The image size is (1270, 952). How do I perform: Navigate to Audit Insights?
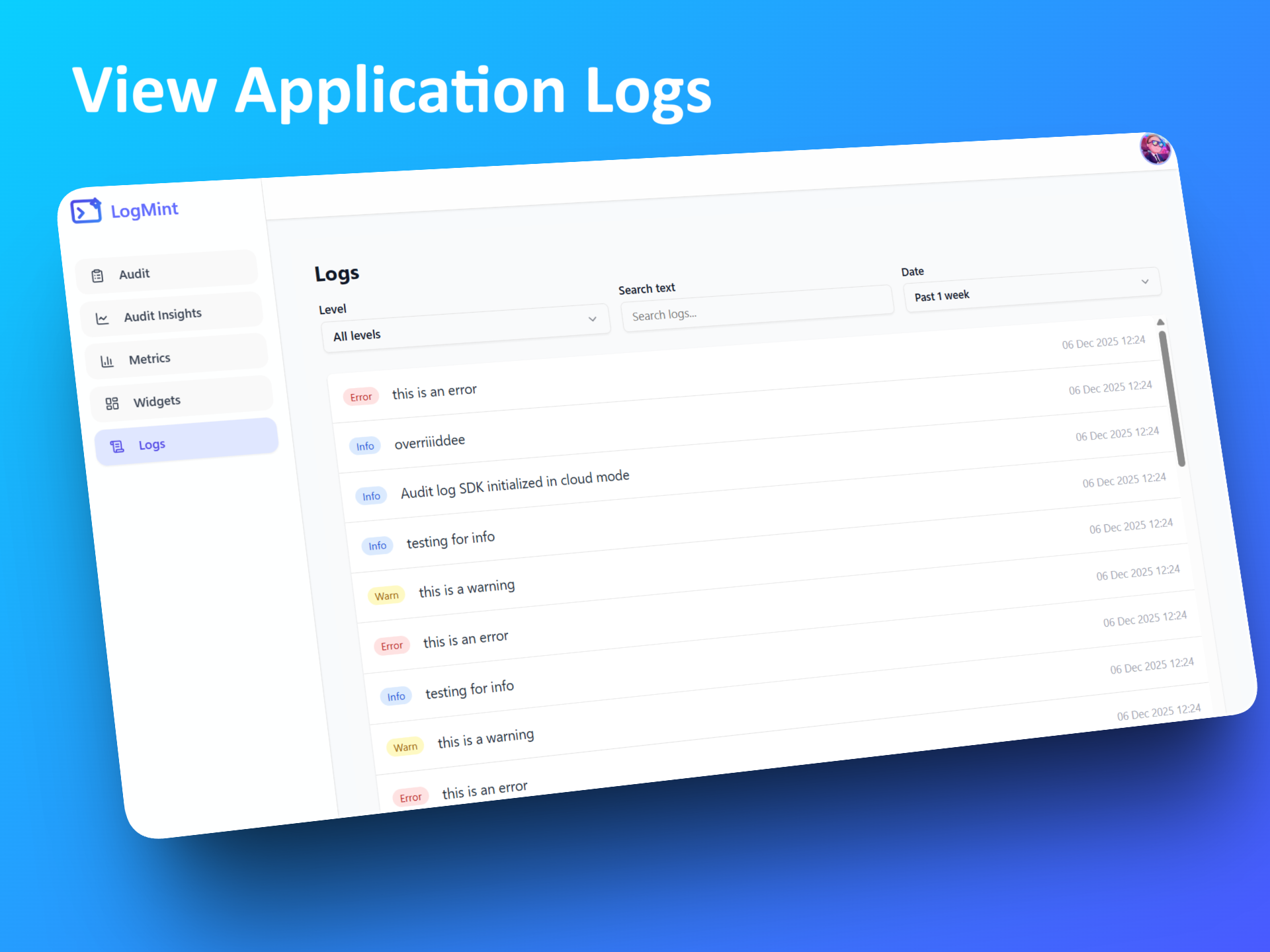(x=162, y=315)
